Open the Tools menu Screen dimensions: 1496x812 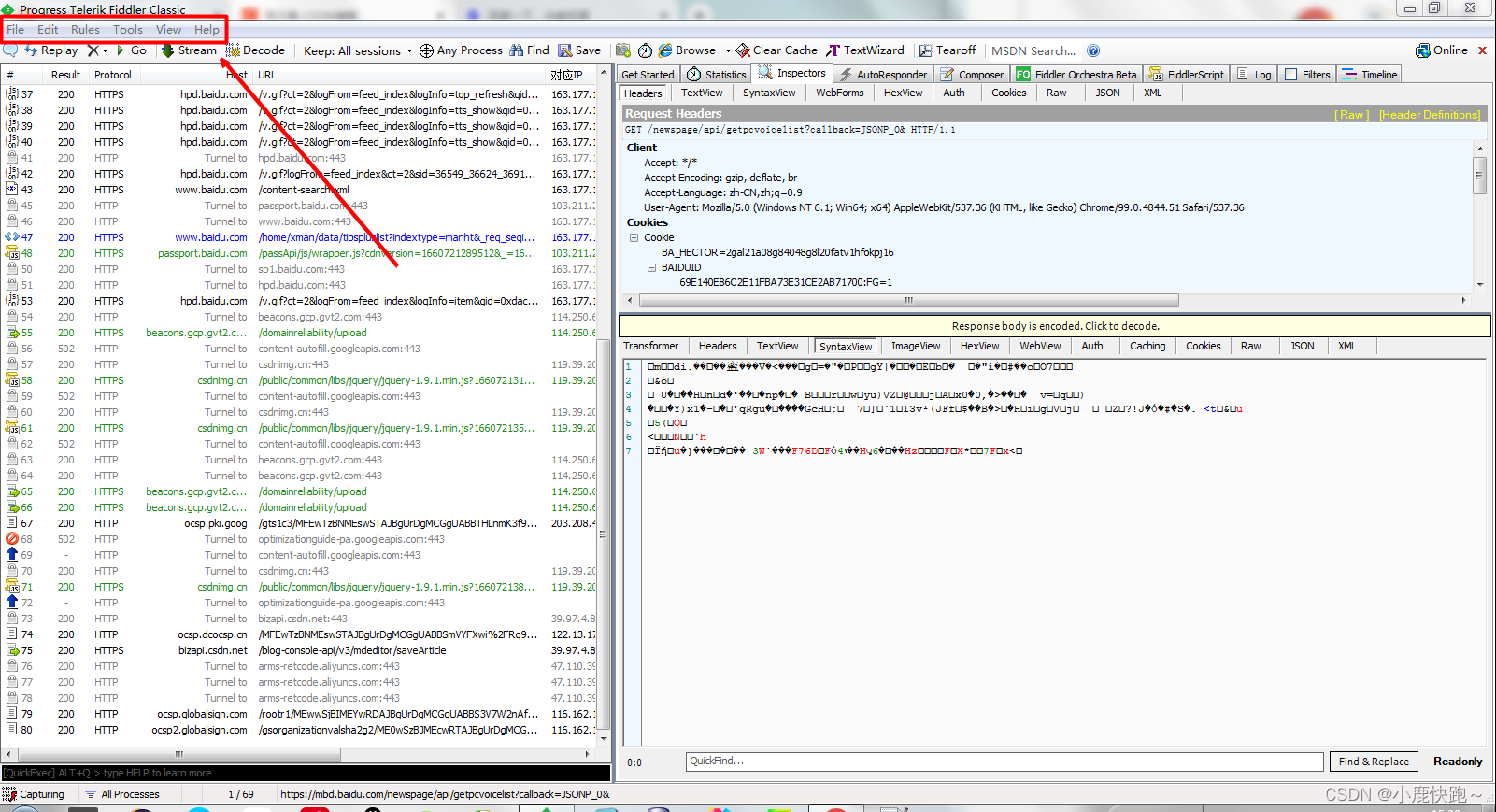128,30
